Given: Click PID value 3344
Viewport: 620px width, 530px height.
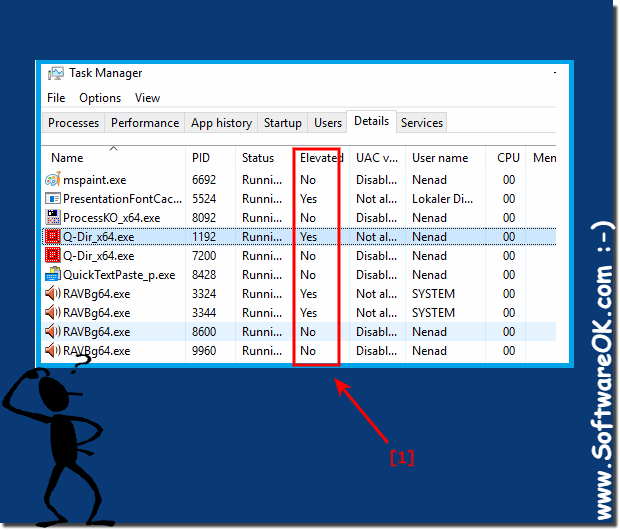Looking at the screenshot, I should (204, 313).
